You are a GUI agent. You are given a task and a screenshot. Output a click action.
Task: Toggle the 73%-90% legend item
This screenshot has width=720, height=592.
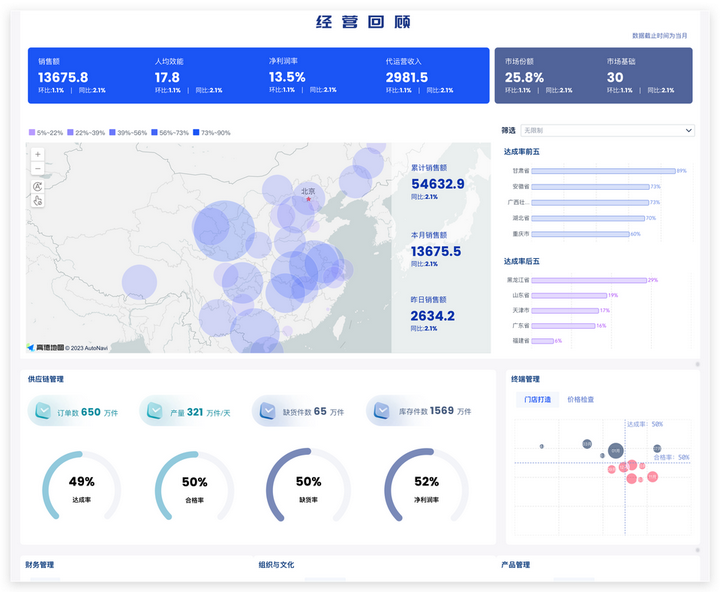[212, 132]
